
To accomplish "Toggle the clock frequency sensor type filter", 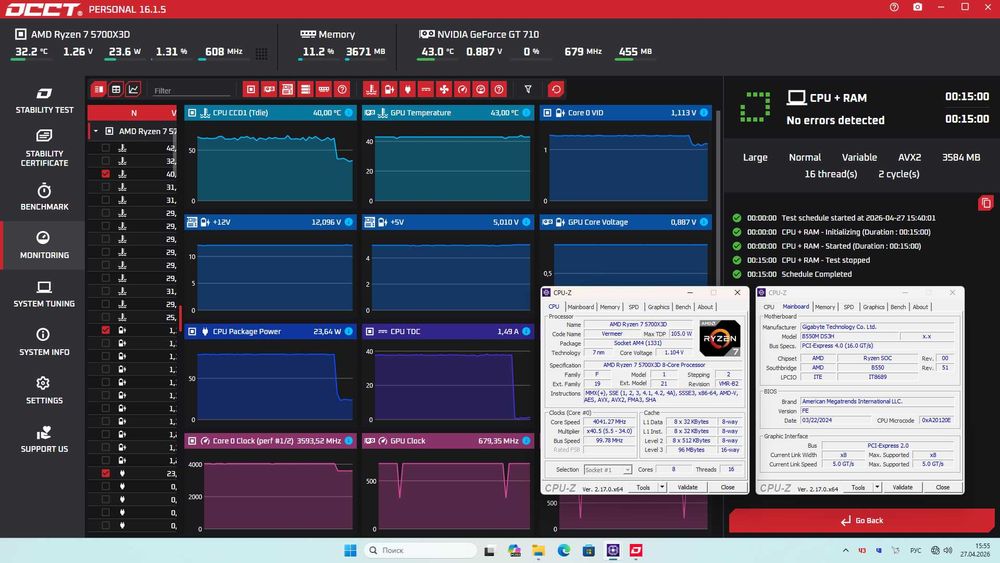I will point(462,89).
